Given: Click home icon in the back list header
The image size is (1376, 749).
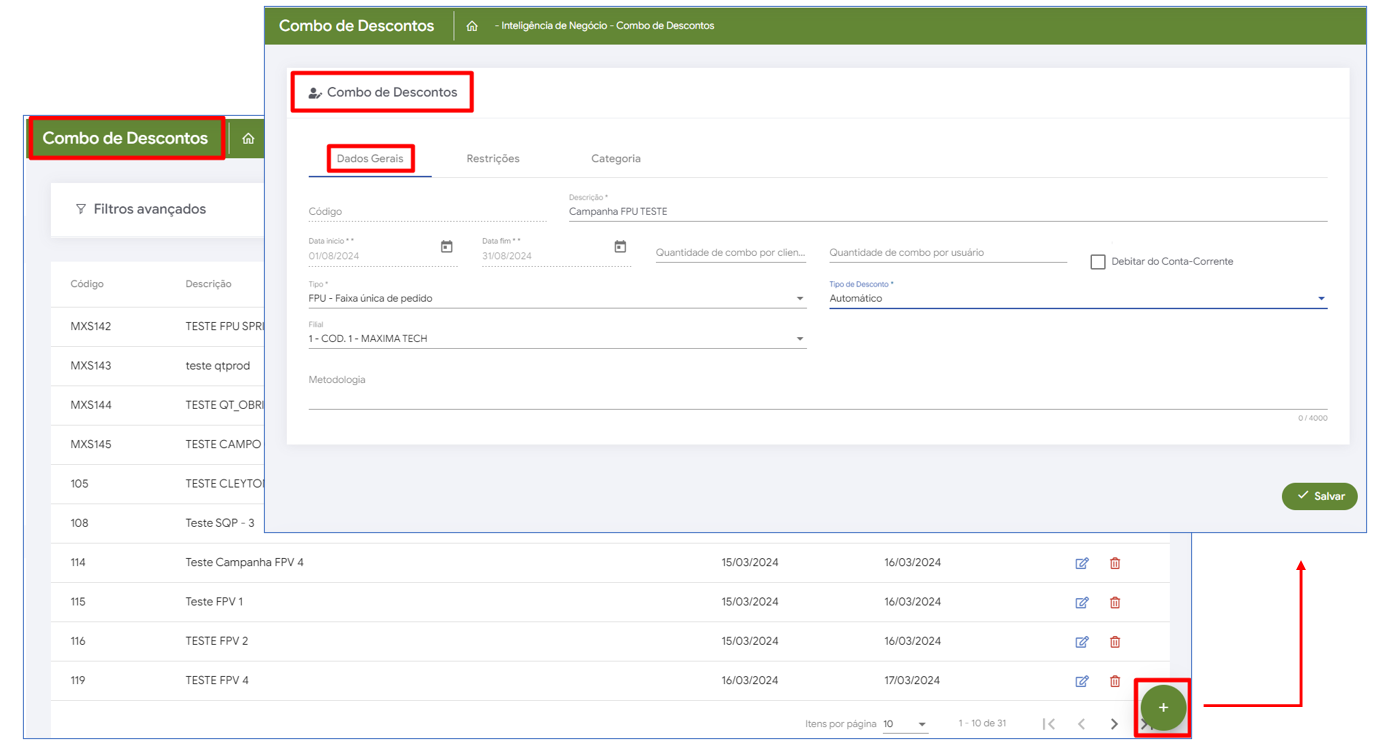Looking at the screenshot, I should tap(248, 139).
